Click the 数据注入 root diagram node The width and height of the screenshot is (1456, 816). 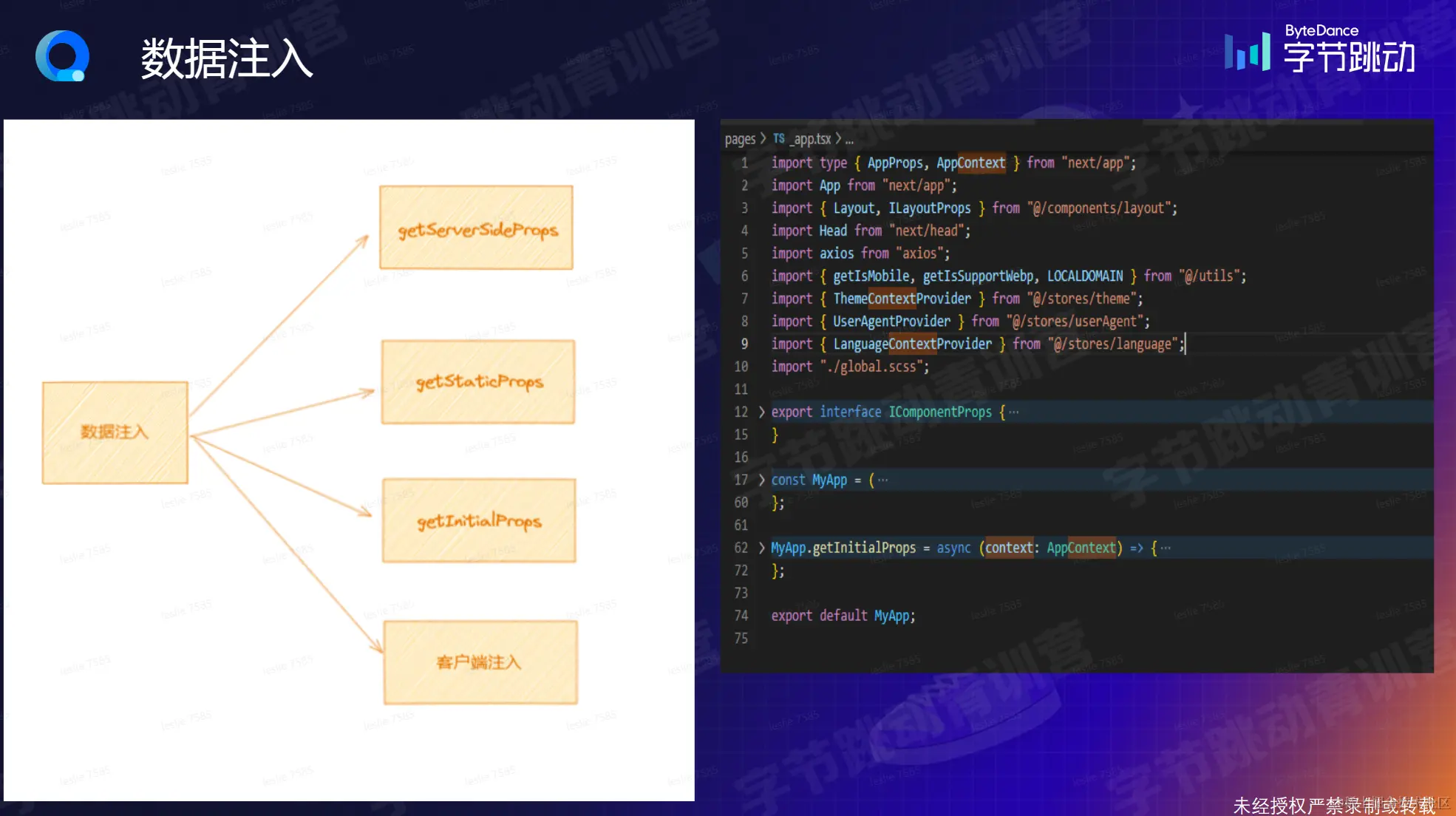tap(115, 432)
